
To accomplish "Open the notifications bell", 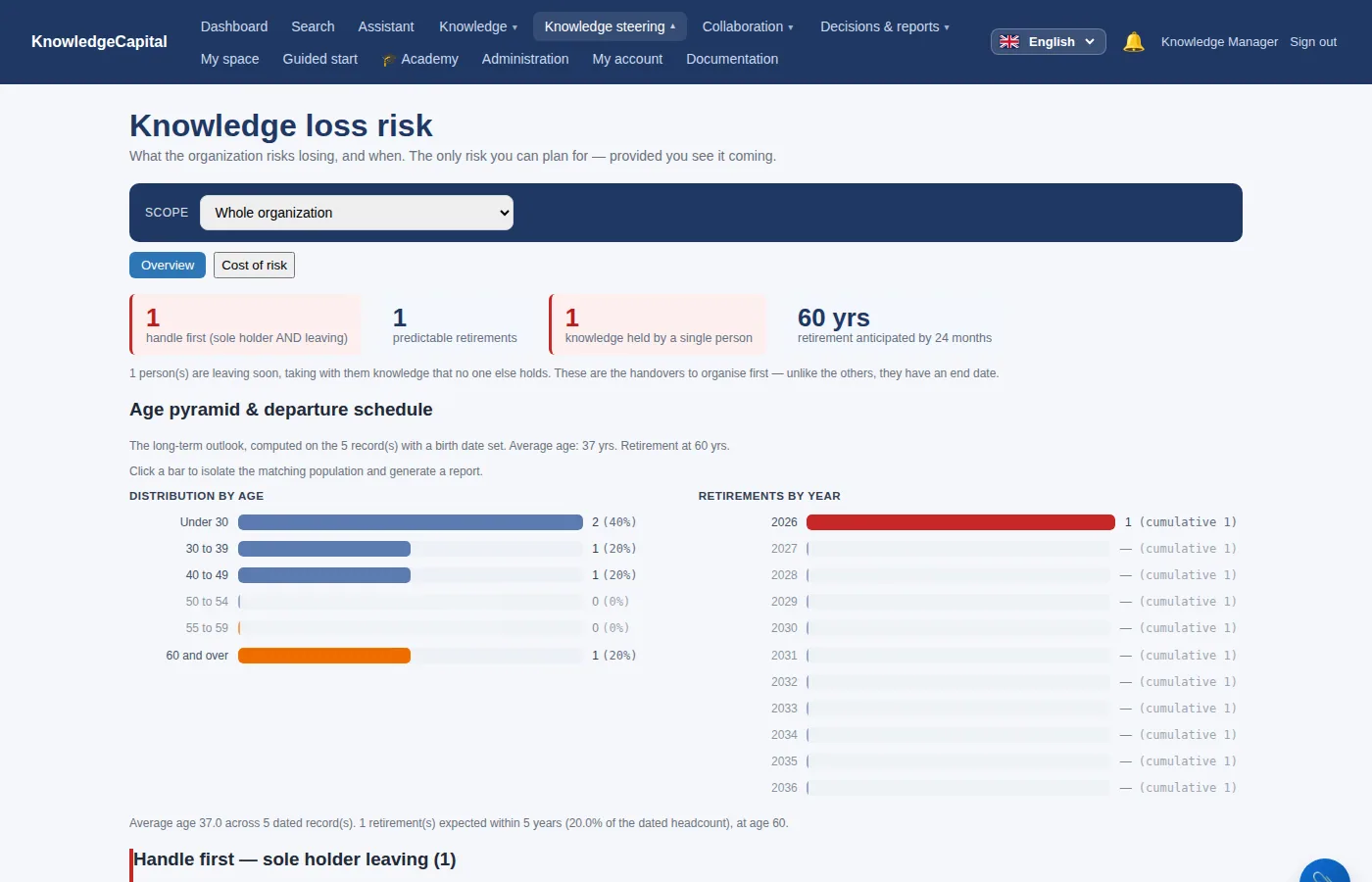I will [x=1134, y=42].
